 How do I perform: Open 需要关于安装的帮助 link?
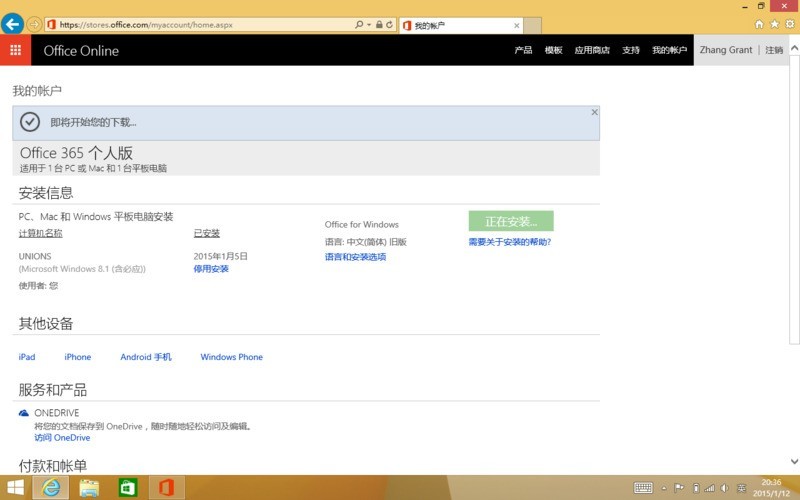point(510,242)
